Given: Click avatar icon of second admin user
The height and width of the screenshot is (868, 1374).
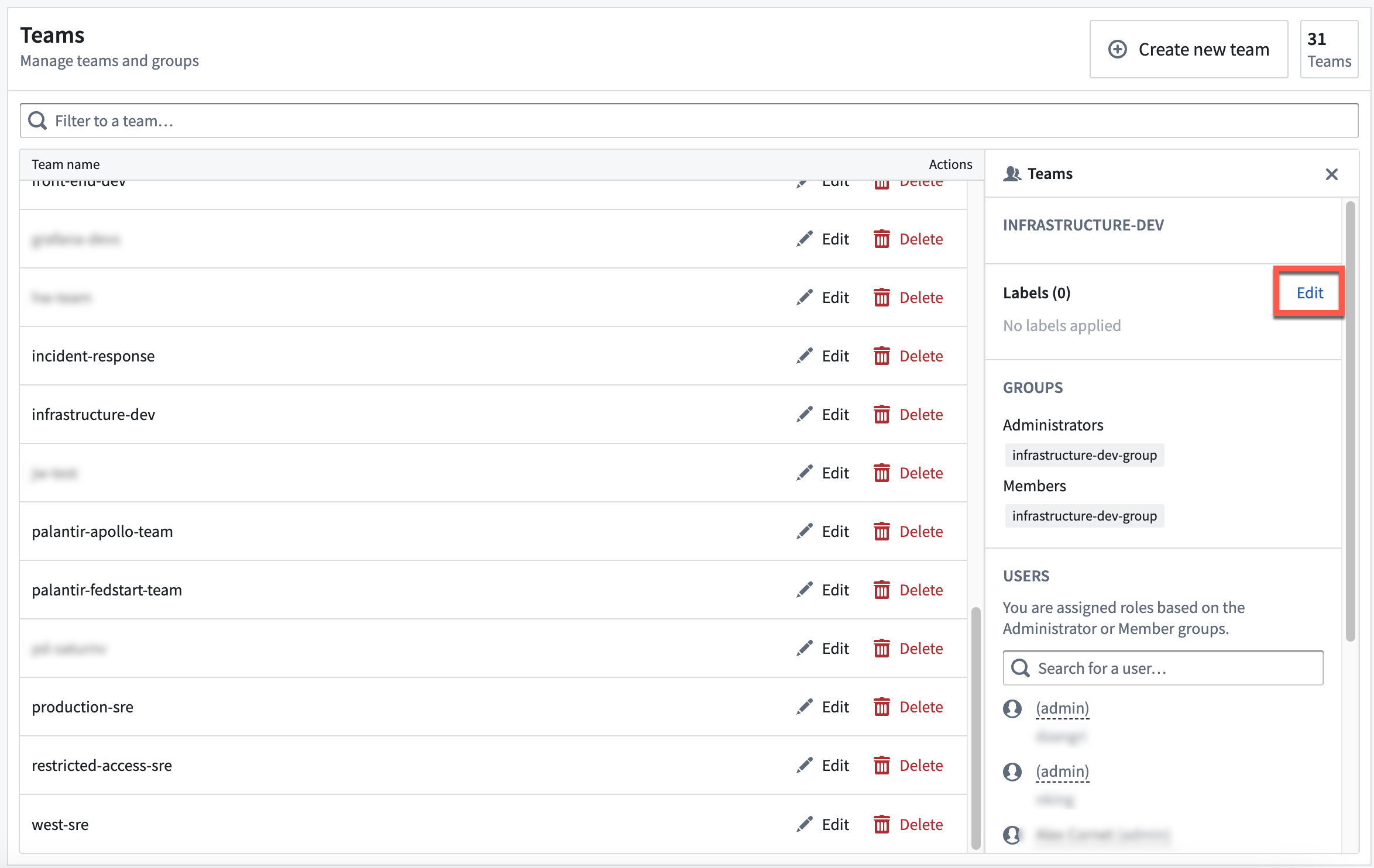Looking at the screenshot, I should coord(1012,771).
